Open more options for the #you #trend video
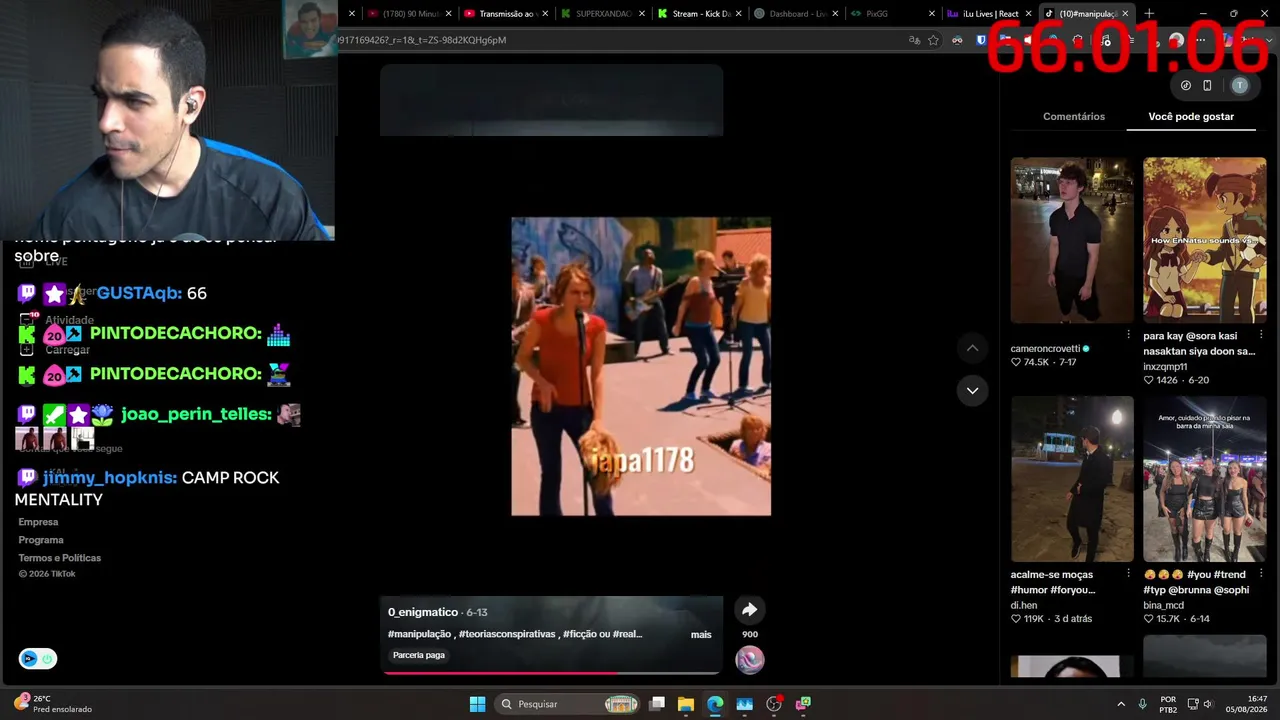This screenshot has height=720, width=1280. 1261,574
